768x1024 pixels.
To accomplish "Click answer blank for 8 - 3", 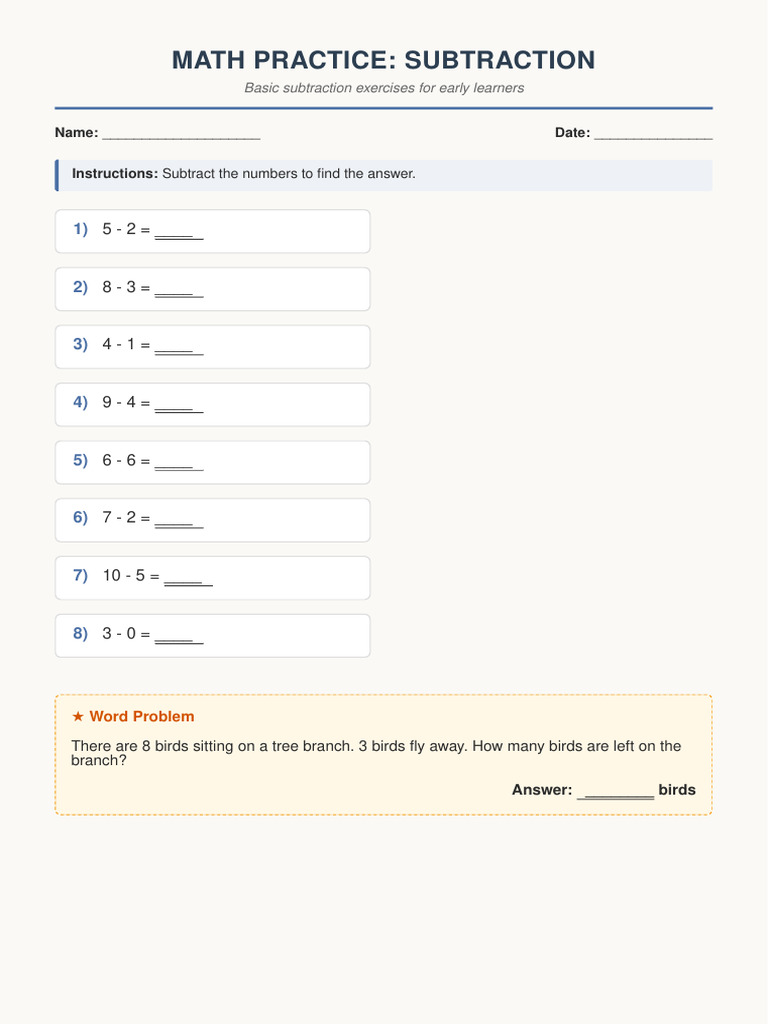I will pos(179,289).
